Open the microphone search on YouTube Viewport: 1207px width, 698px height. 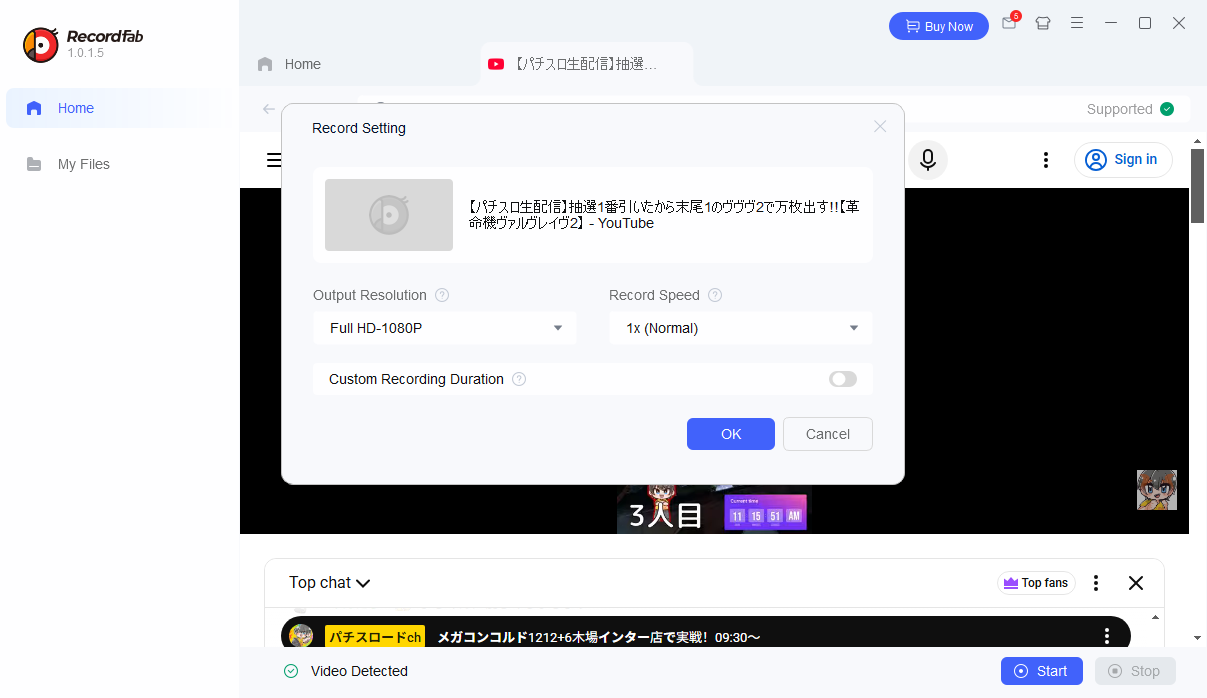(927, 160)
